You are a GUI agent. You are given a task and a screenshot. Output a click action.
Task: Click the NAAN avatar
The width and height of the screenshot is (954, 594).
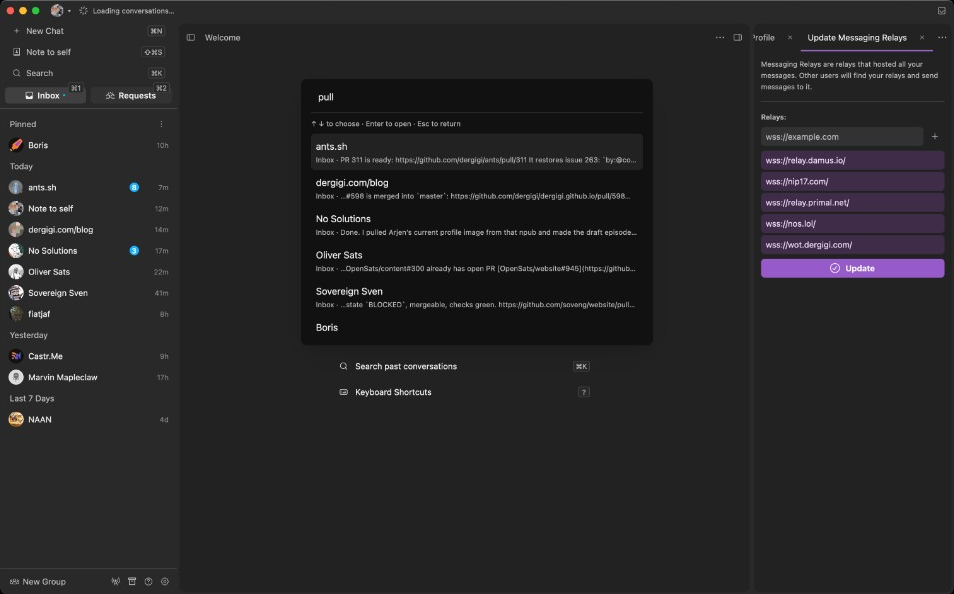(x=16, y=420)
